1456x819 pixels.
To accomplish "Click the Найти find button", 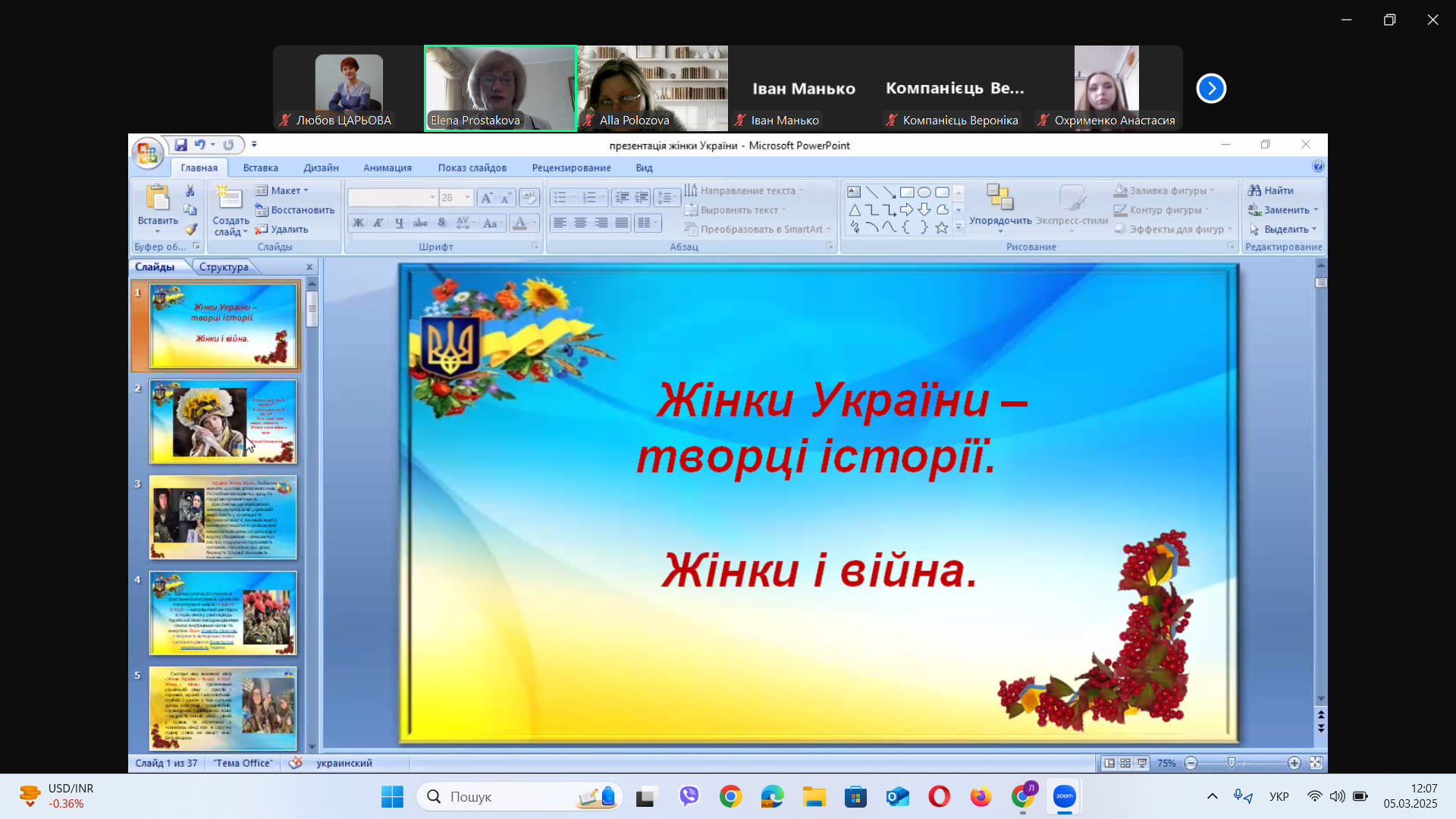I will coord(1272,190).
